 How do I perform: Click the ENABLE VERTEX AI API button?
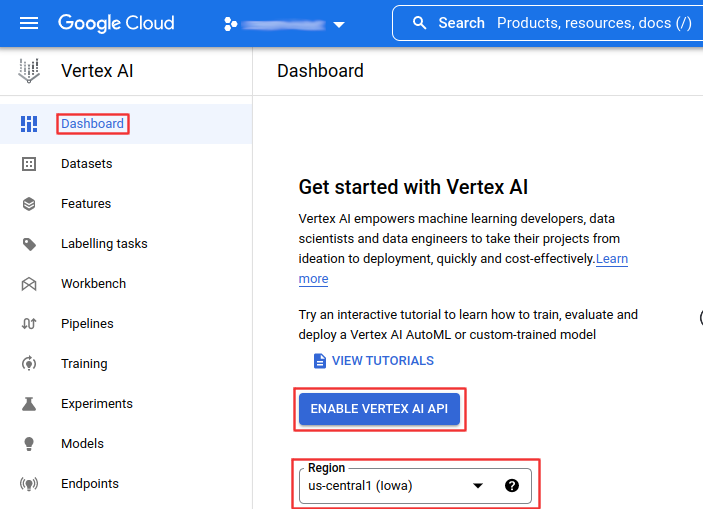379,409
